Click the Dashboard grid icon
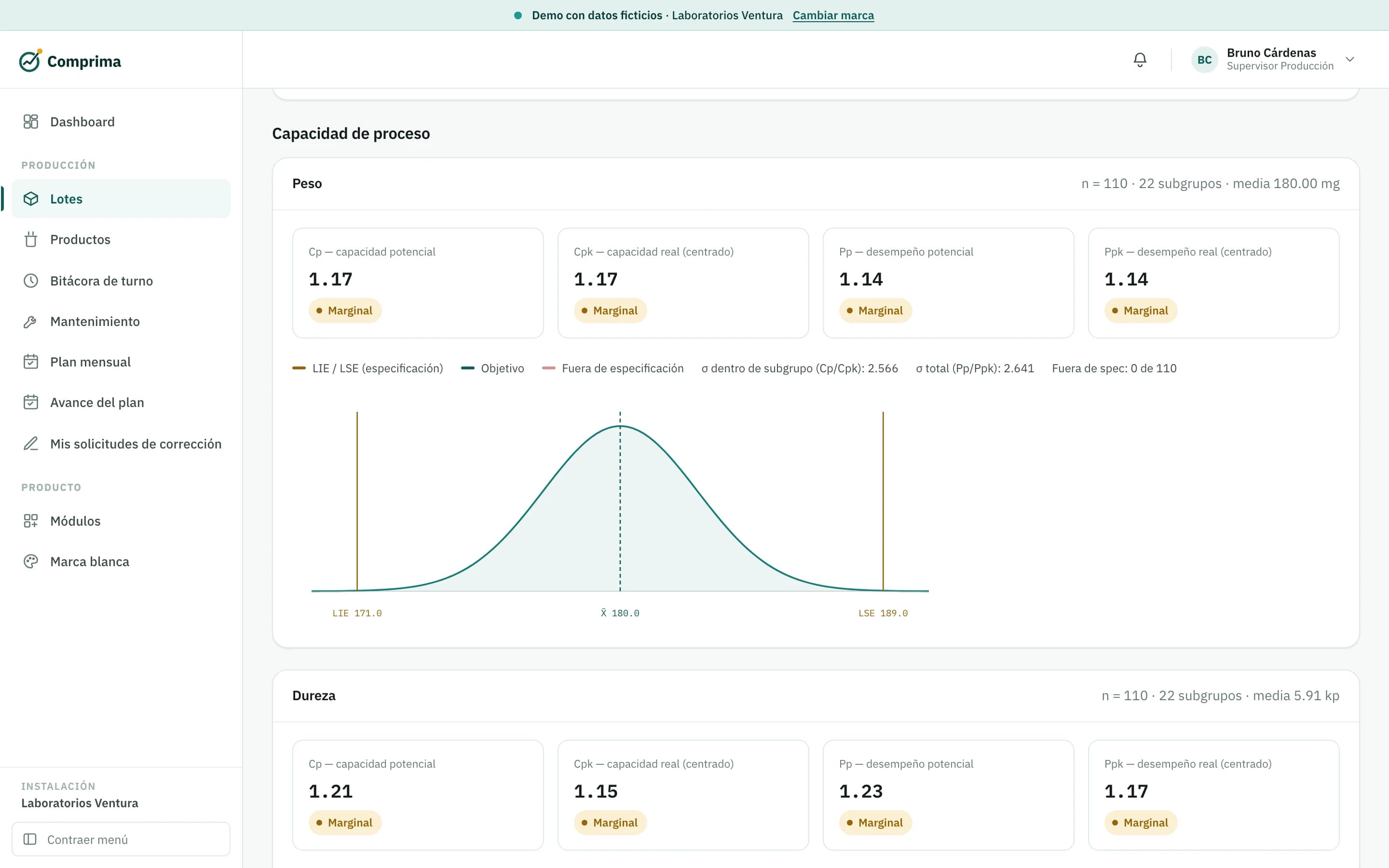The height and width of the screenshot is (868, 1389). click(x=30, y=122)
